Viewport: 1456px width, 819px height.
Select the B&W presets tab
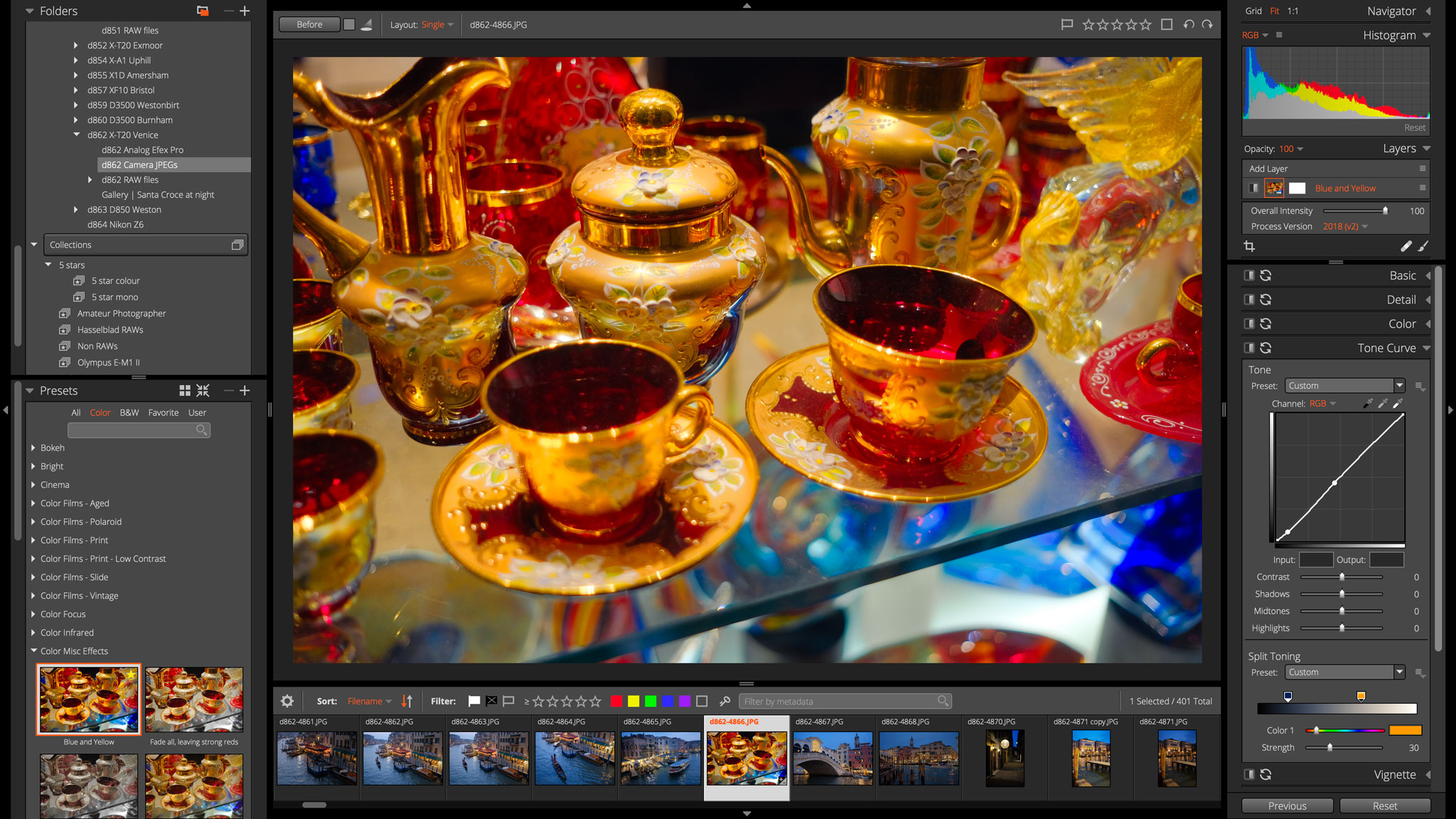[129, 412]
